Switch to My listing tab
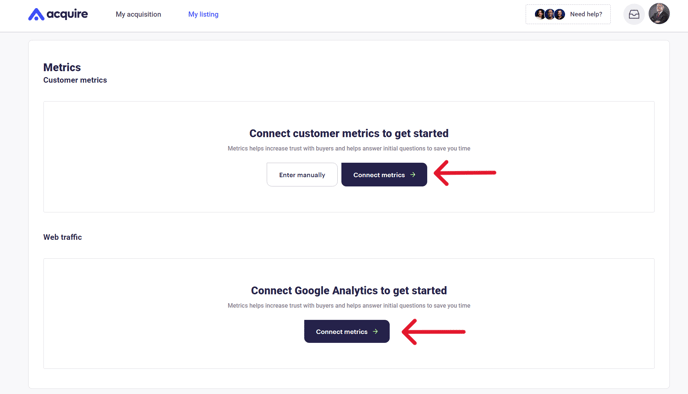688x394 pixels. coord(203,14)
